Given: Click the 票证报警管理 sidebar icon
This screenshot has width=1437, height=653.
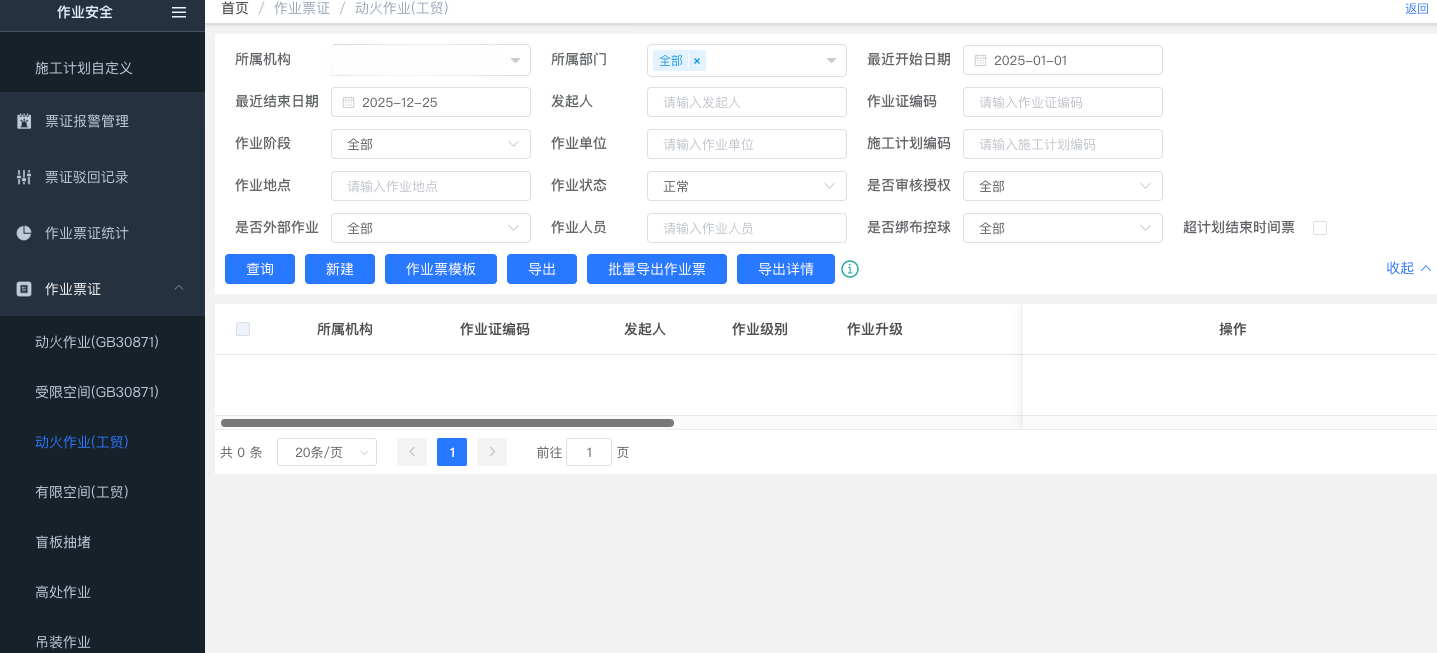Looking at the screenshot, I should point(24,121).
